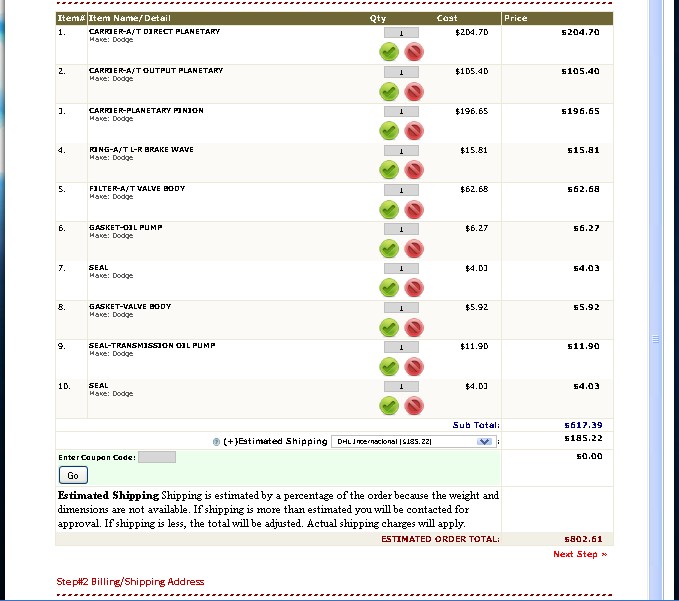The image size is (679, 601).
Task: Remove Gasket-Oil Pump using red icon
Action: coord(414,248)
